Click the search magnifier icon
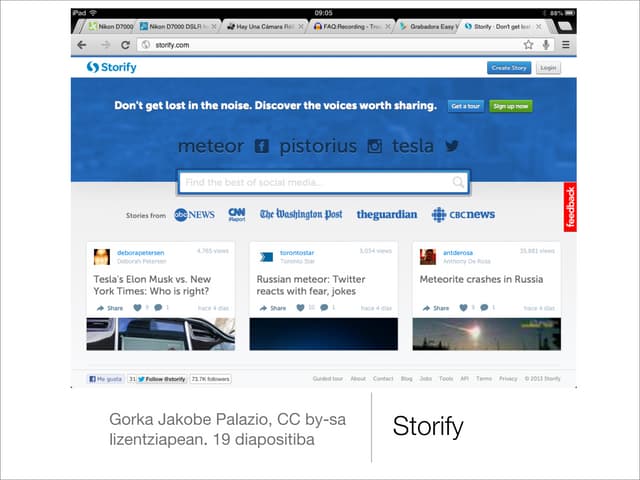Viewport: 640px width, 480px height. click(458, 182)
